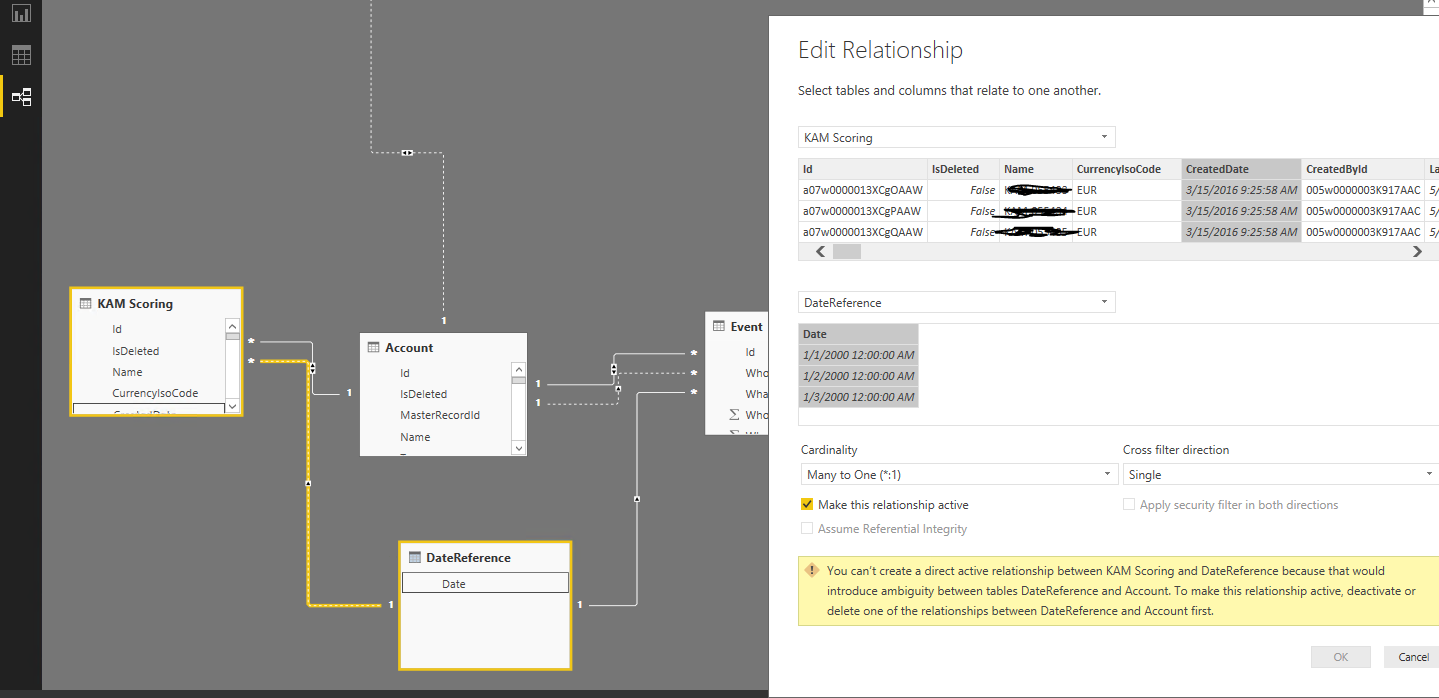Select IsDeleted field in KAM Scoring table
Viewport: 1439px width, 698px height.
click(136, 351)
